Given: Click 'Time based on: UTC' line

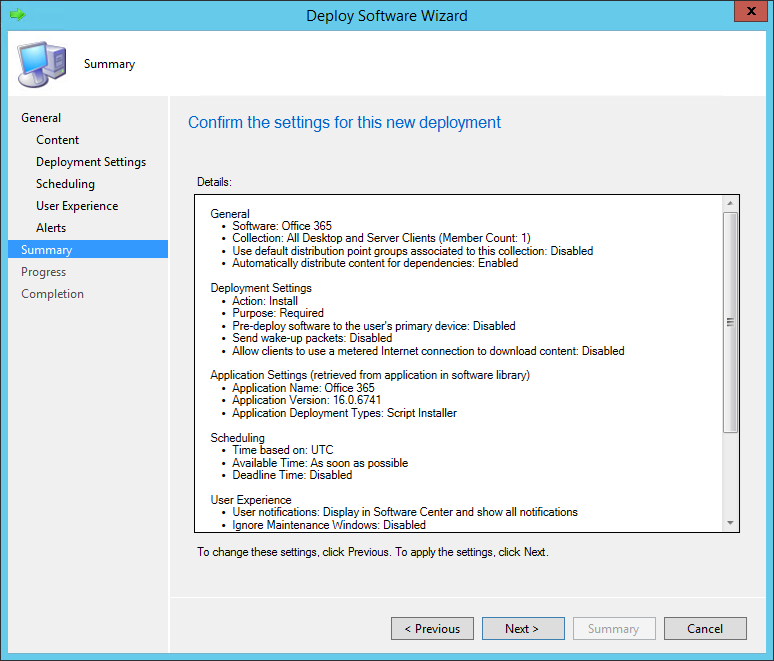Looking at the screenshot, I should tap(283, 450).
